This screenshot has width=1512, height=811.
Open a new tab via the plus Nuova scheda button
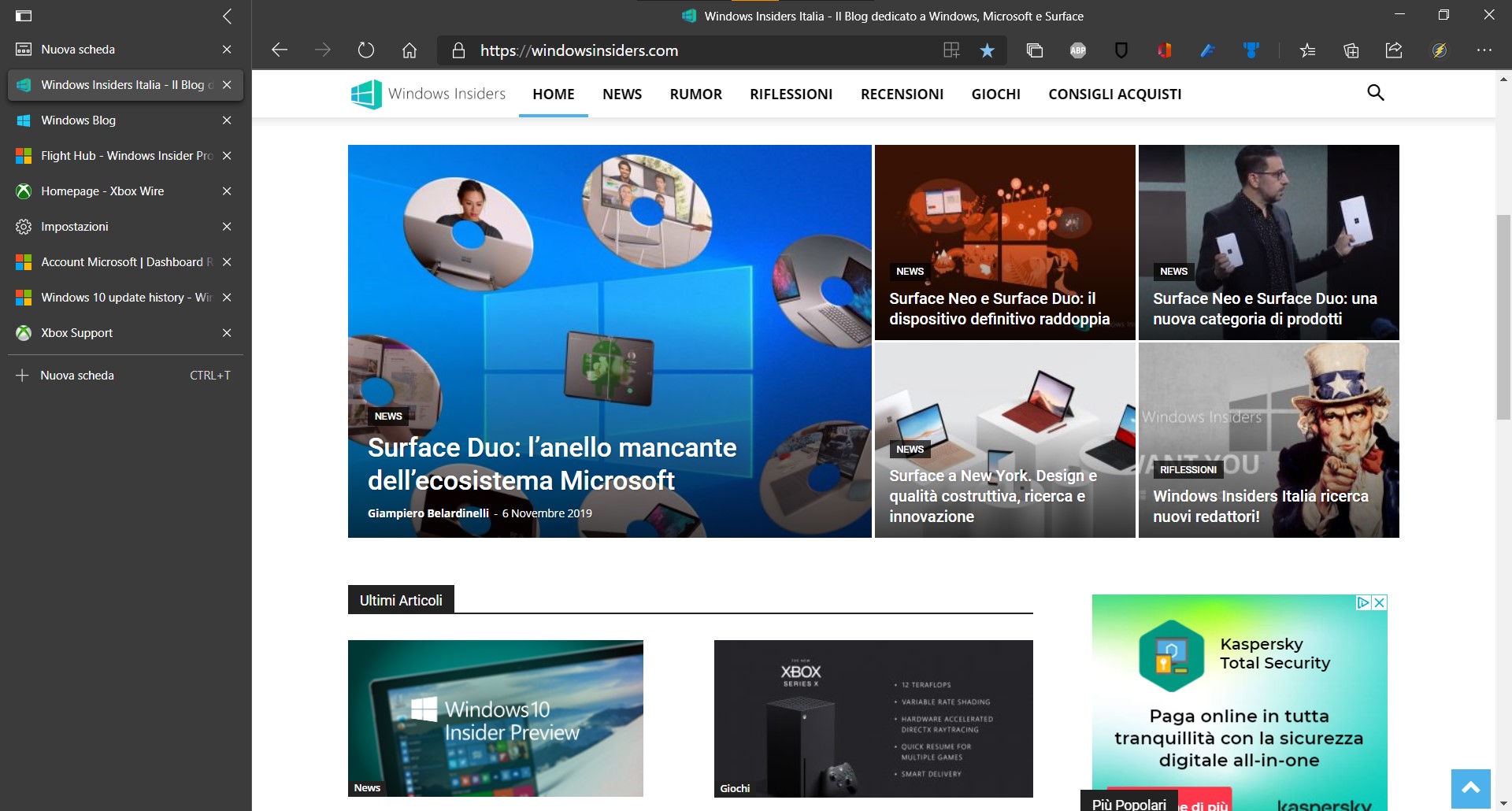125,376
